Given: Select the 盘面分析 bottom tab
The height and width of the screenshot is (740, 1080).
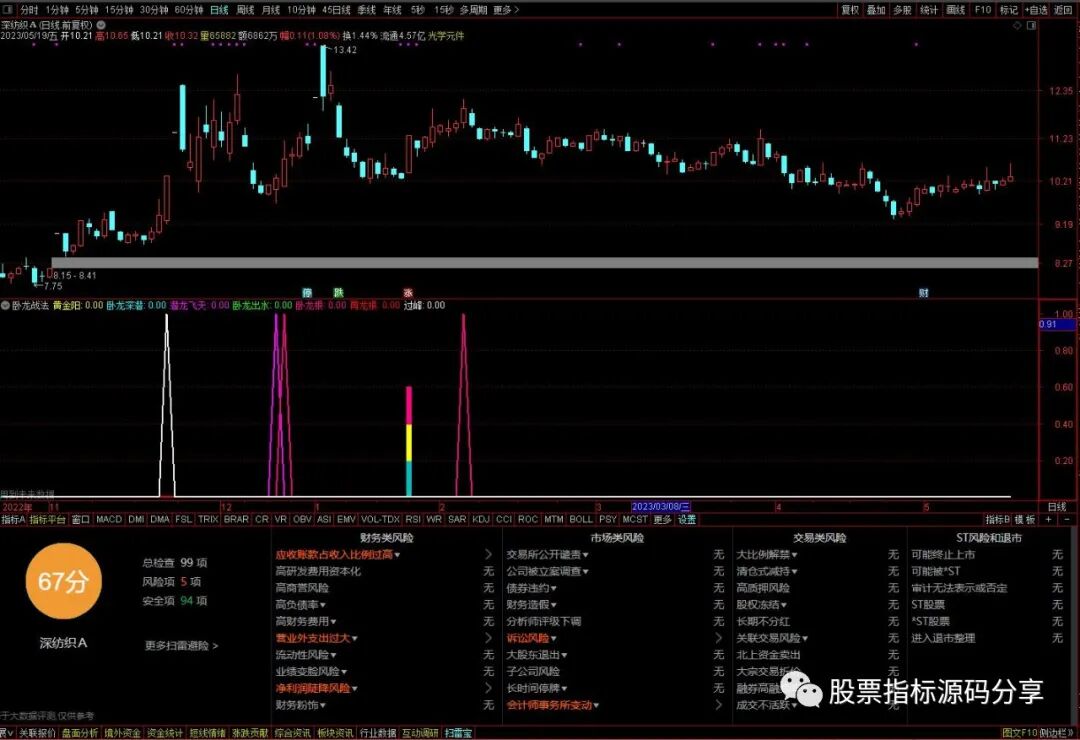Looking at the screenshot, I should coord(80,734).
